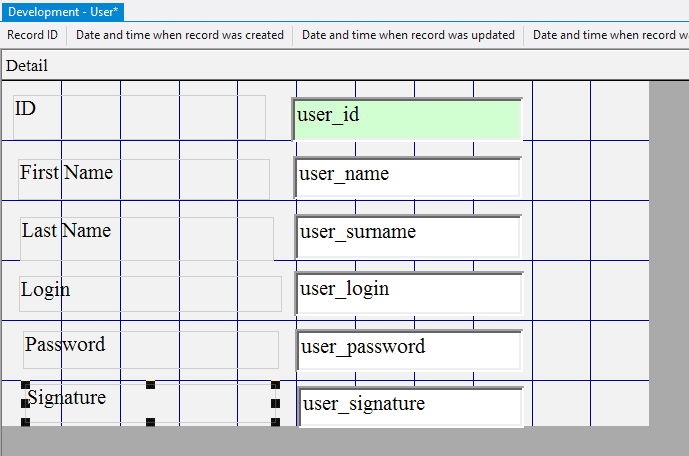
Task: Select the user_name text box
Action: (x=407, y=177)
